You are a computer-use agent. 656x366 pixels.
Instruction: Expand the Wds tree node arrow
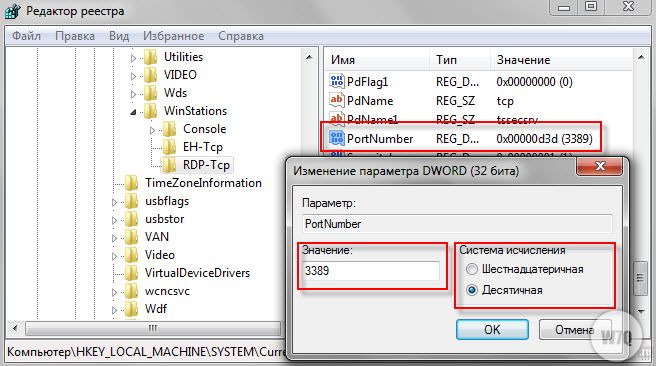(133, 94)
